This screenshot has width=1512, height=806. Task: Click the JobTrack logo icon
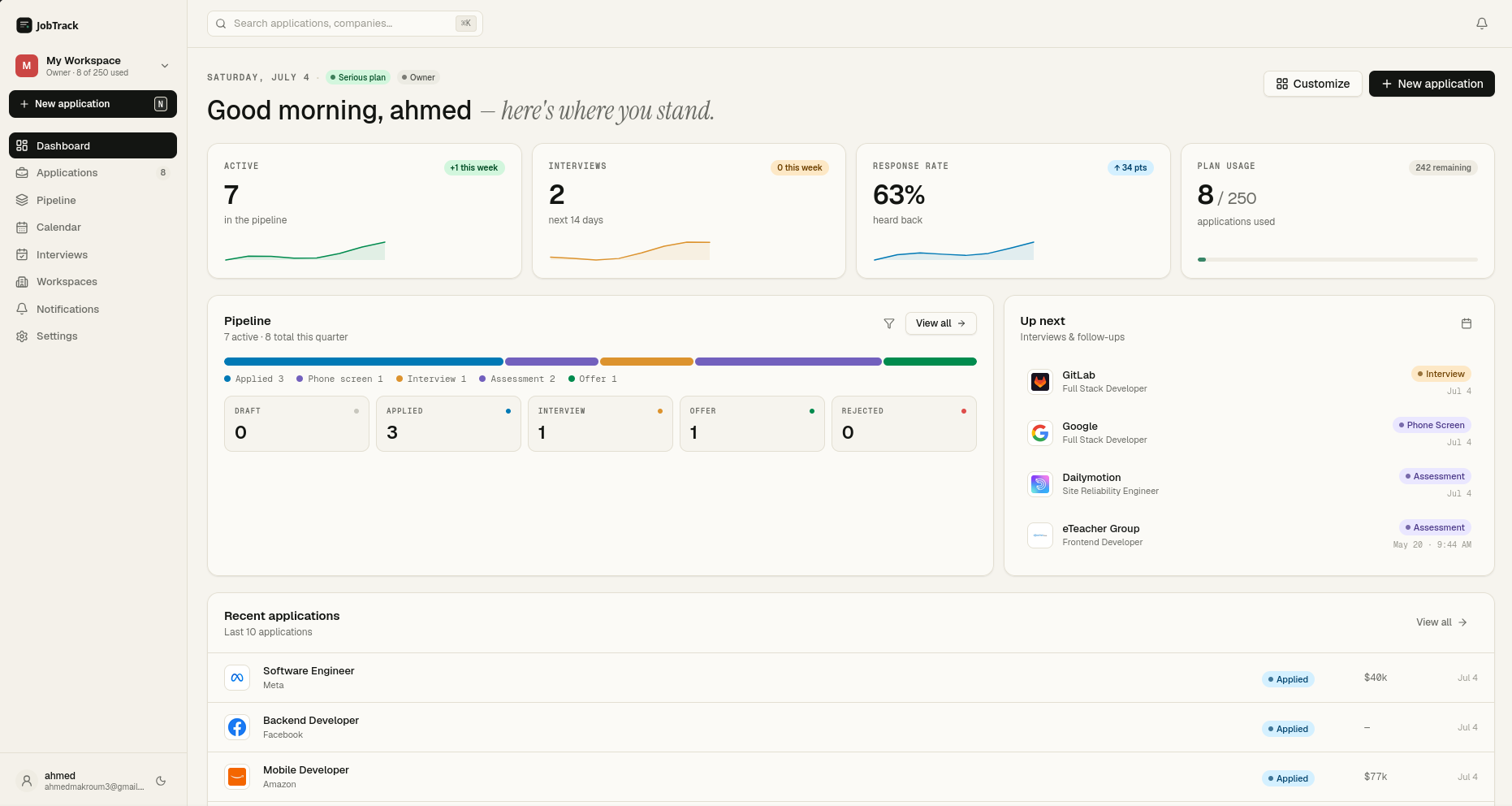24,25
